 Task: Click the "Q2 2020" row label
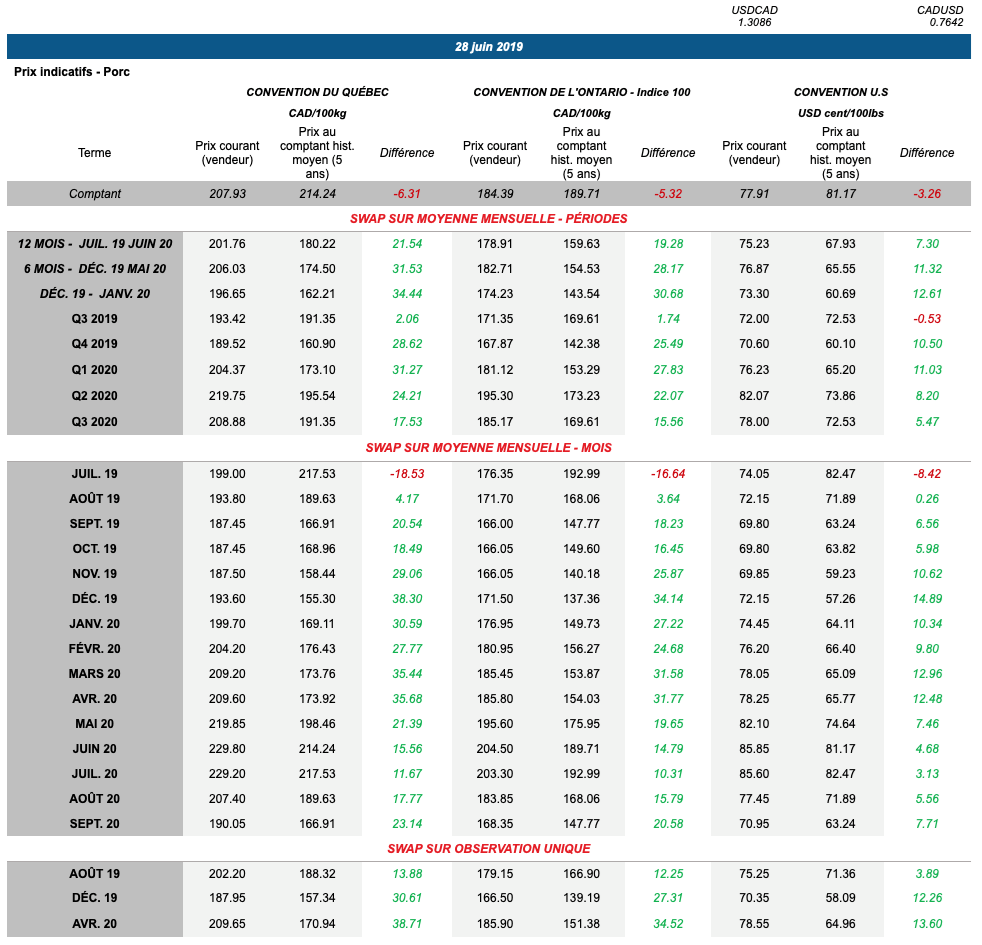point(95,396)
